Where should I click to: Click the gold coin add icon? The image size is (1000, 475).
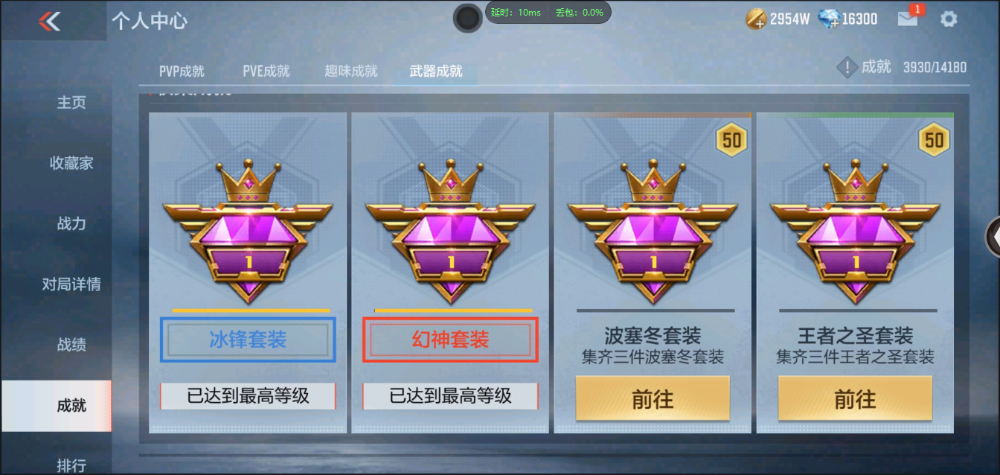pos(756,20)
